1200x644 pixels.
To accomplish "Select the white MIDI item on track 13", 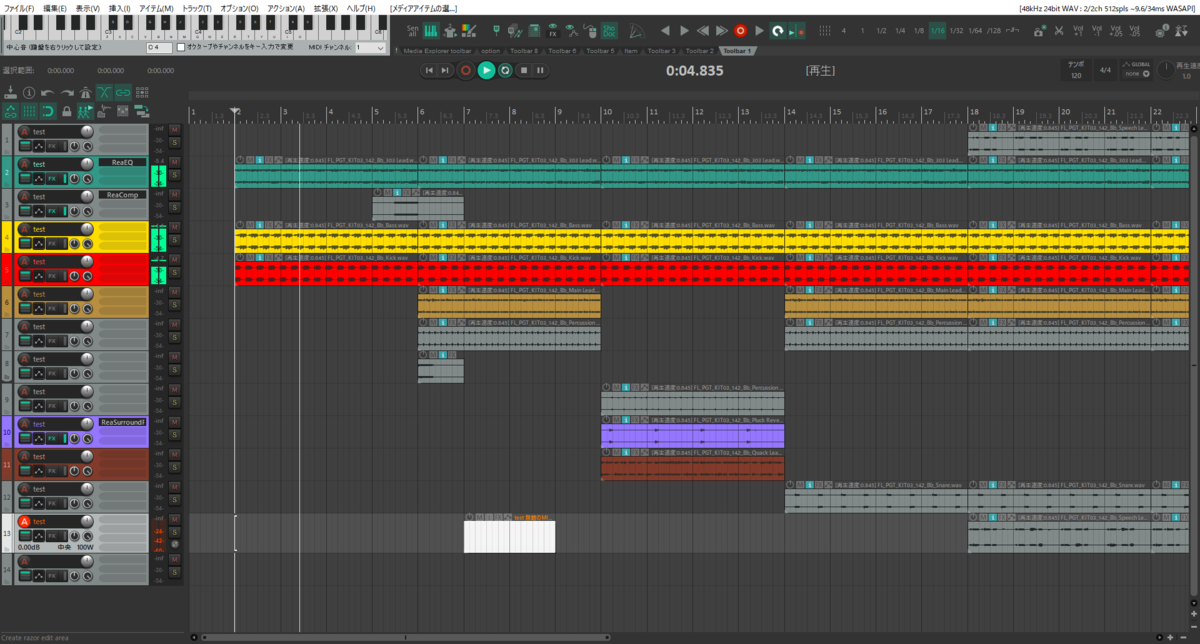I will click(509, 537).
